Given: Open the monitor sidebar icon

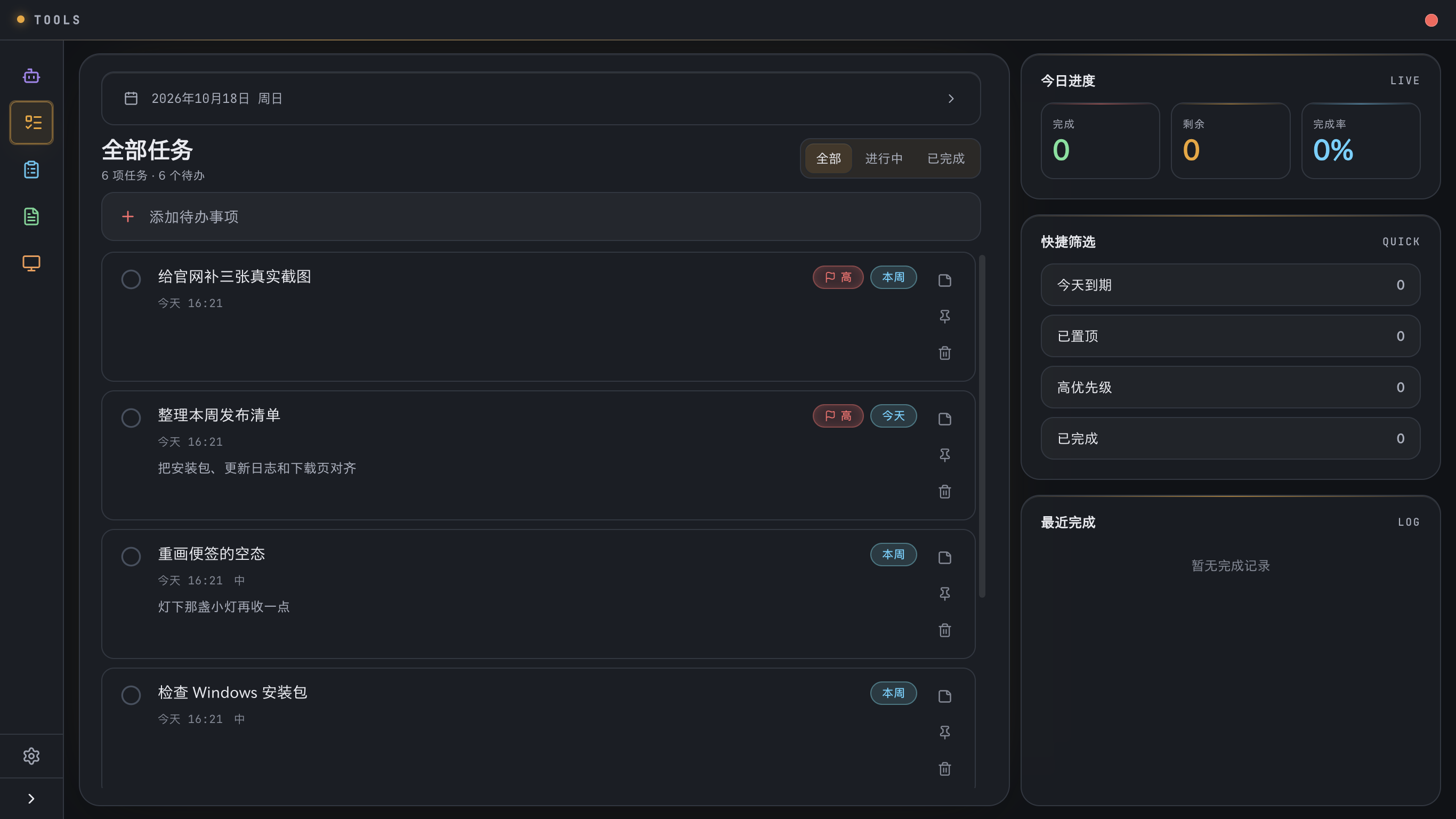Looking at the screenshot, I should coord(31,263).
